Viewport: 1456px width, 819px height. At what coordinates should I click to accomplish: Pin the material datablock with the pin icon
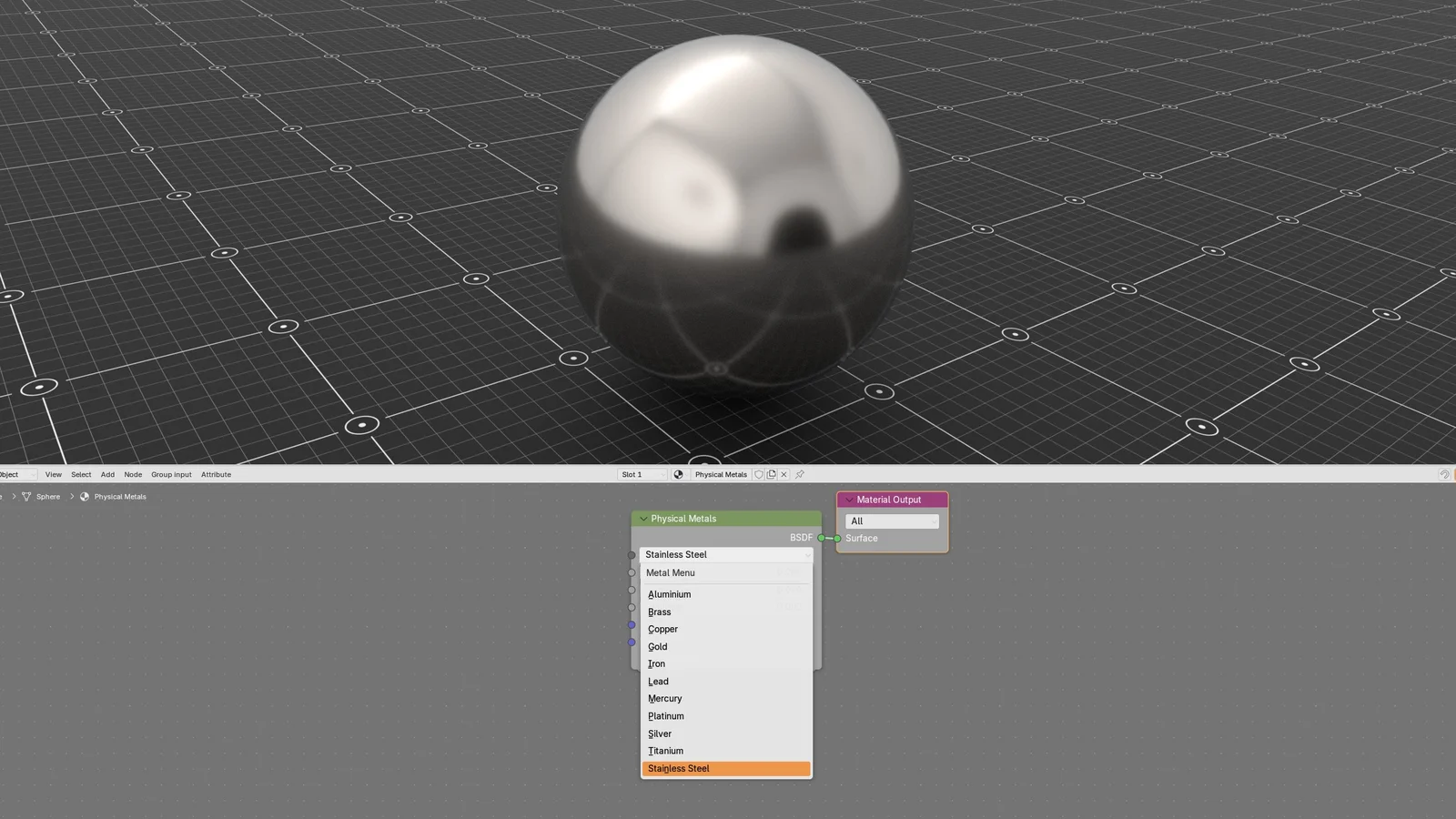(800, 474)
